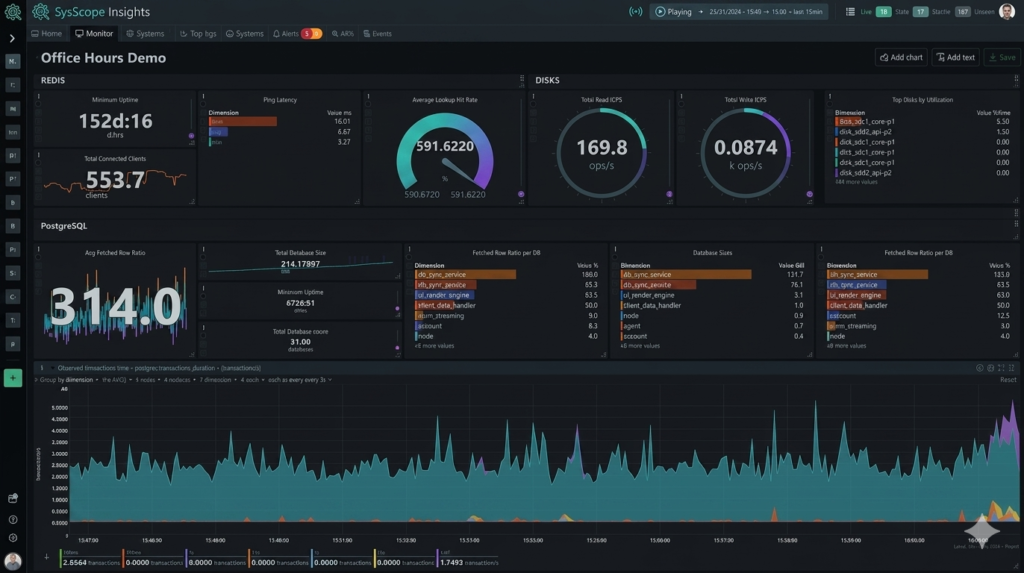Click the live broadcast signal icon

point(635,12)
